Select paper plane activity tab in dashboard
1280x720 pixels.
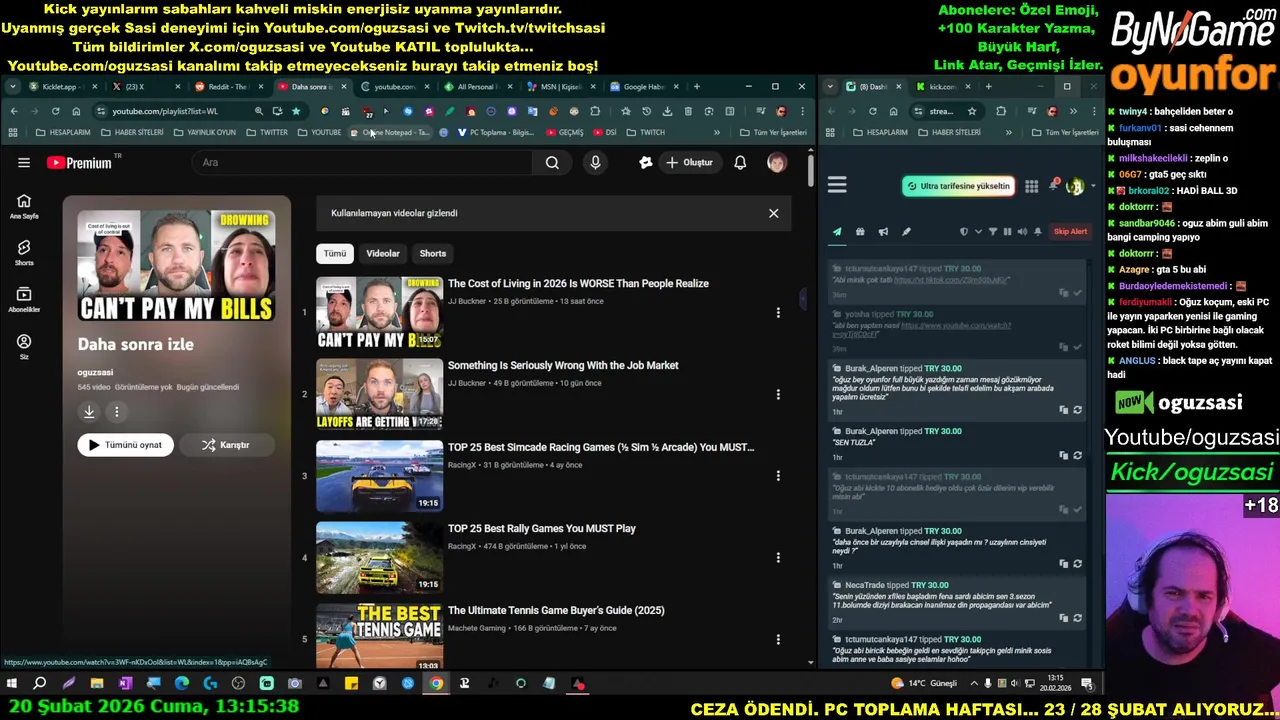[837, 232]
